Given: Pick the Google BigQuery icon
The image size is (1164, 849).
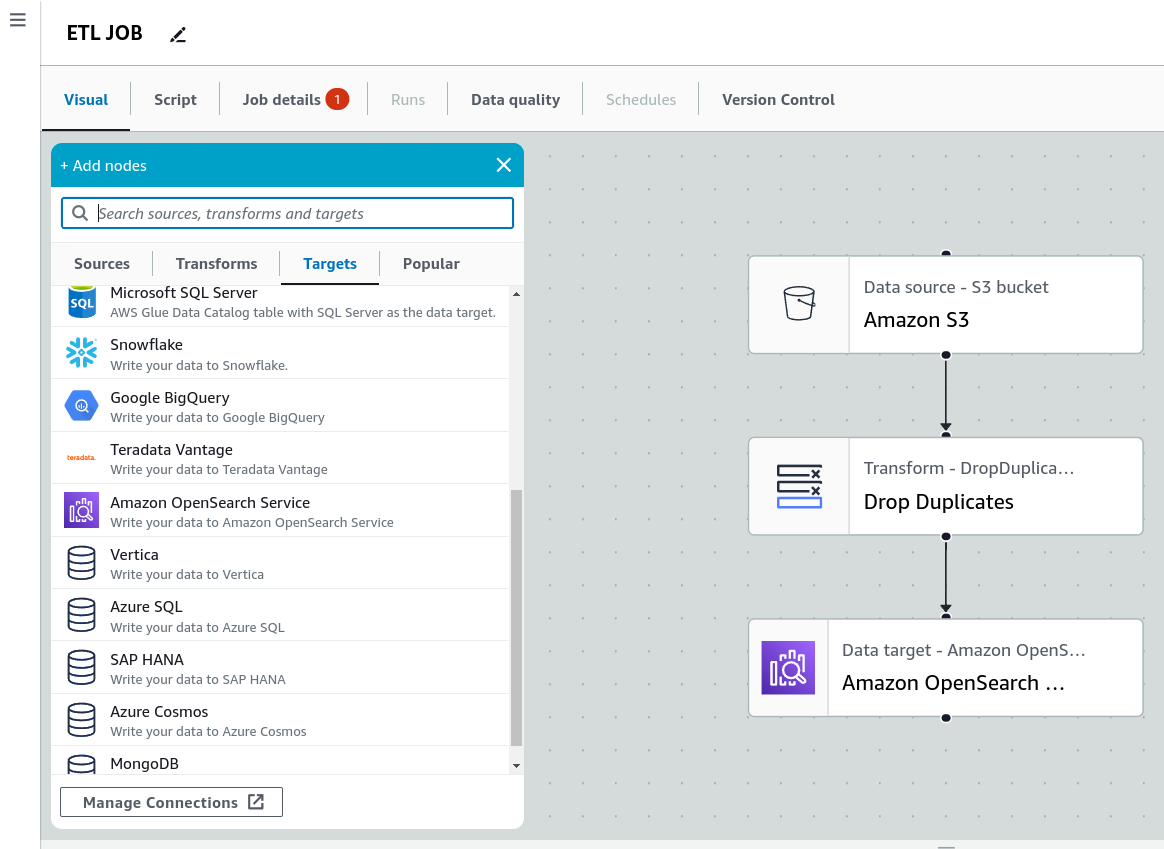Looking at the screenshot, I should [x=82, y=405].
